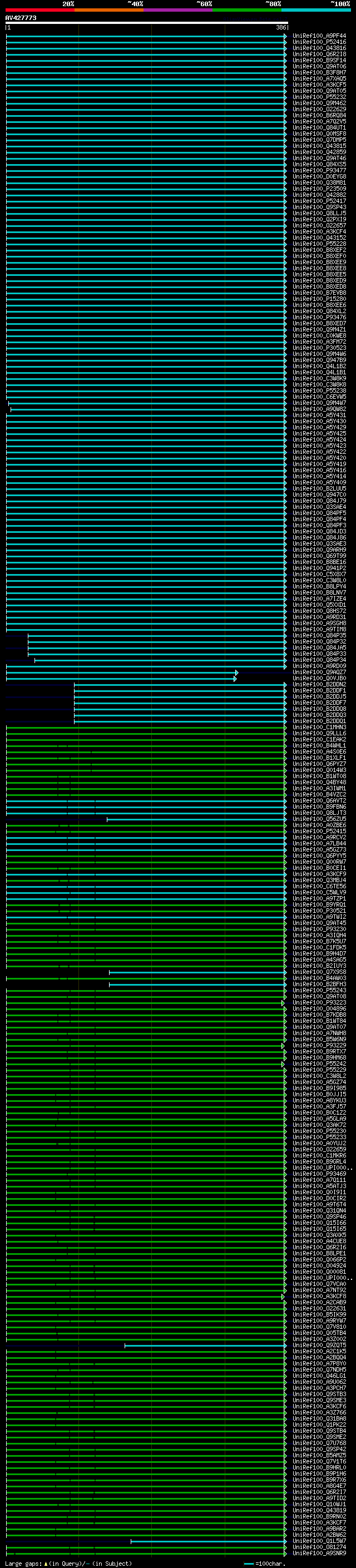Select hit label UniRef100_Q0VJB0
The width and height of the screenshot is (356, 1568).
[319, 679]
